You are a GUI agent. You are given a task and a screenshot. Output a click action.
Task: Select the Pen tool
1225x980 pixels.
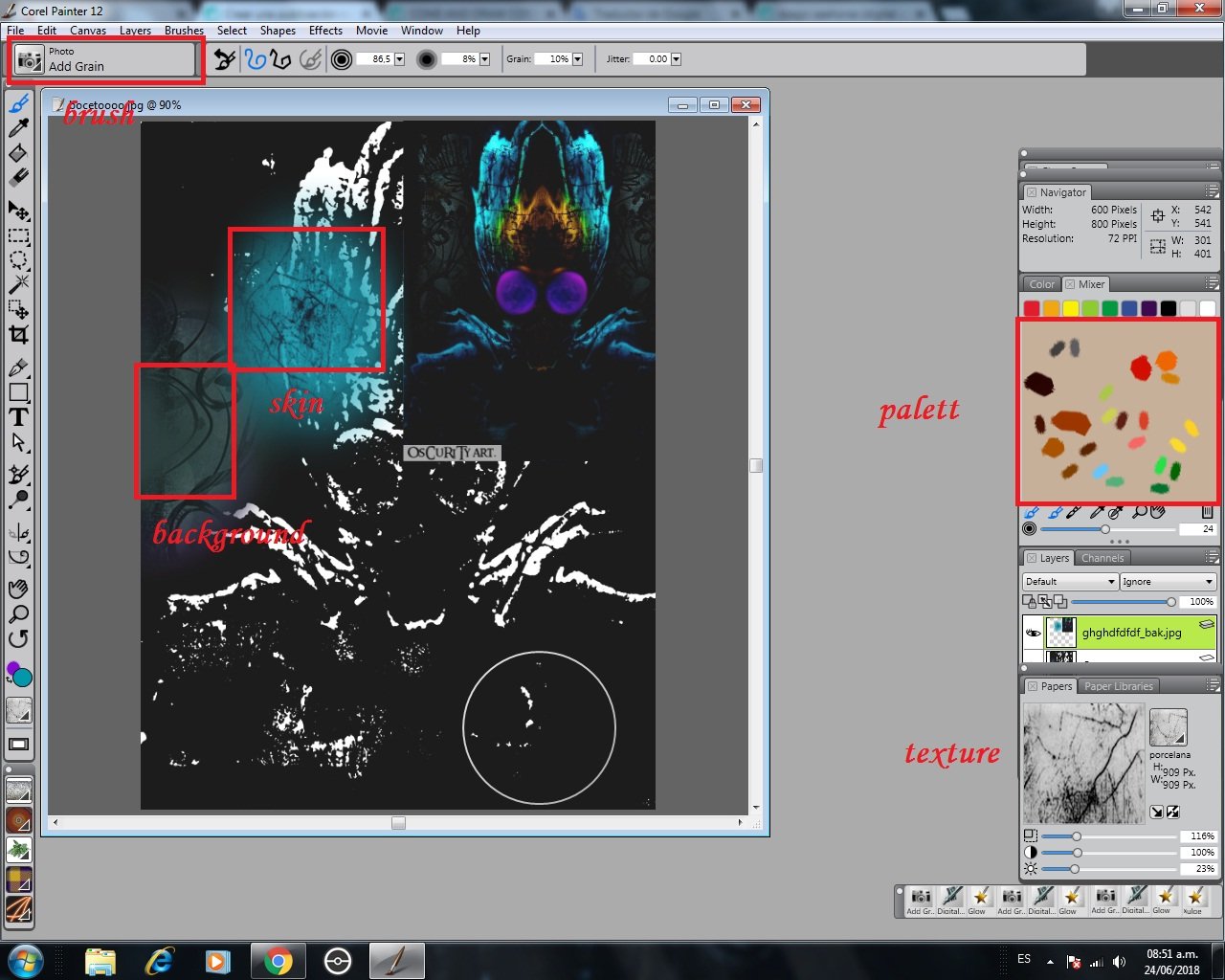18,367
